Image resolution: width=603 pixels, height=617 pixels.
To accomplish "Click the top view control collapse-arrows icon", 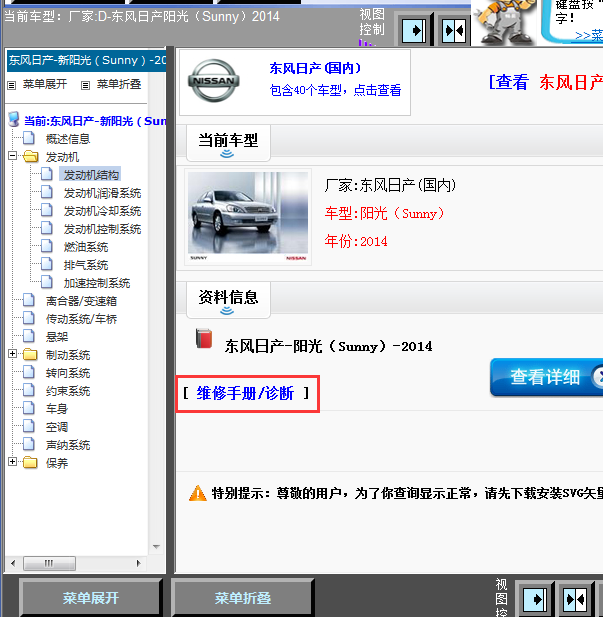I will click(454, 30).
